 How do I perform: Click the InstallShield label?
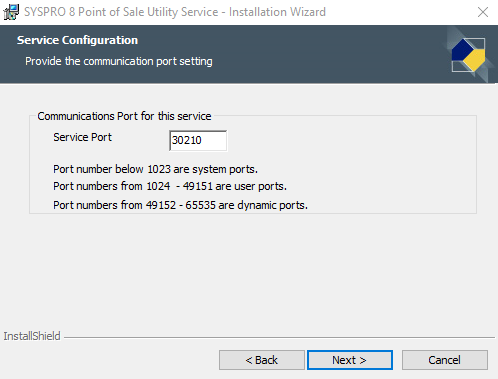(x=32, y=336)
